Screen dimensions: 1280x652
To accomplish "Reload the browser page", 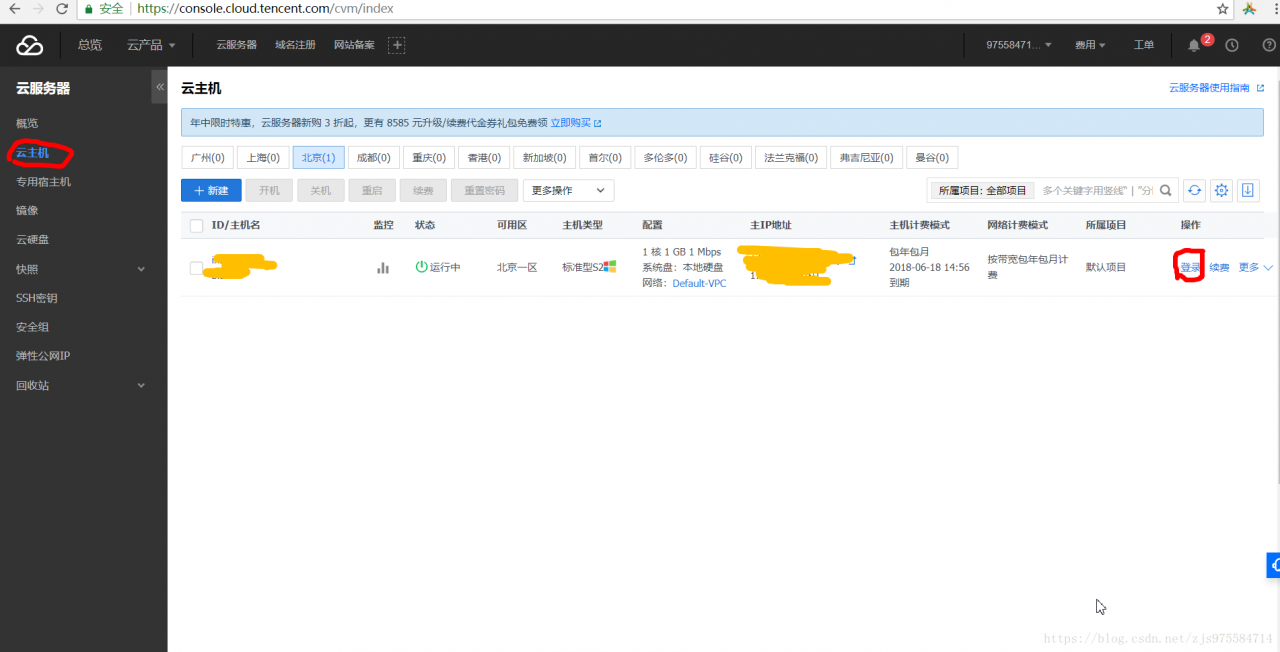I will 63,8.
